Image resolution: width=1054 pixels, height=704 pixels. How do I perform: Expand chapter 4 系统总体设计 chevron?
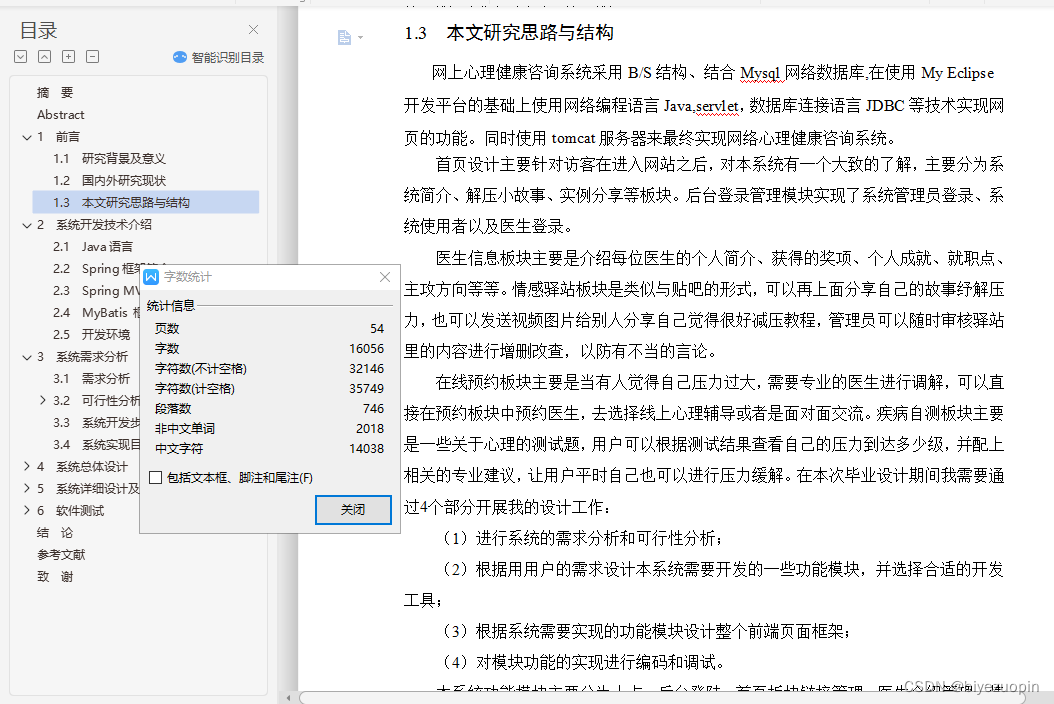27,466
